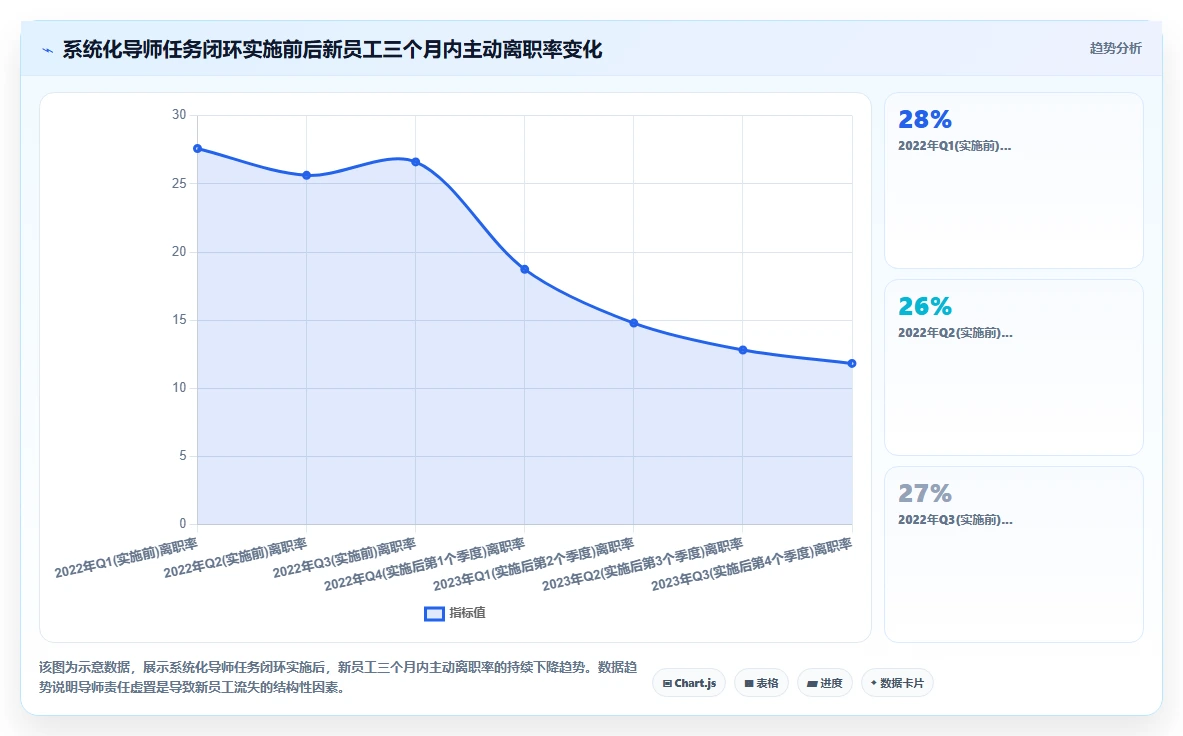Click the description paragraph starting 该图为示意数据
The height and width of the screenshot is (736, 1183).
click(338, 677)
